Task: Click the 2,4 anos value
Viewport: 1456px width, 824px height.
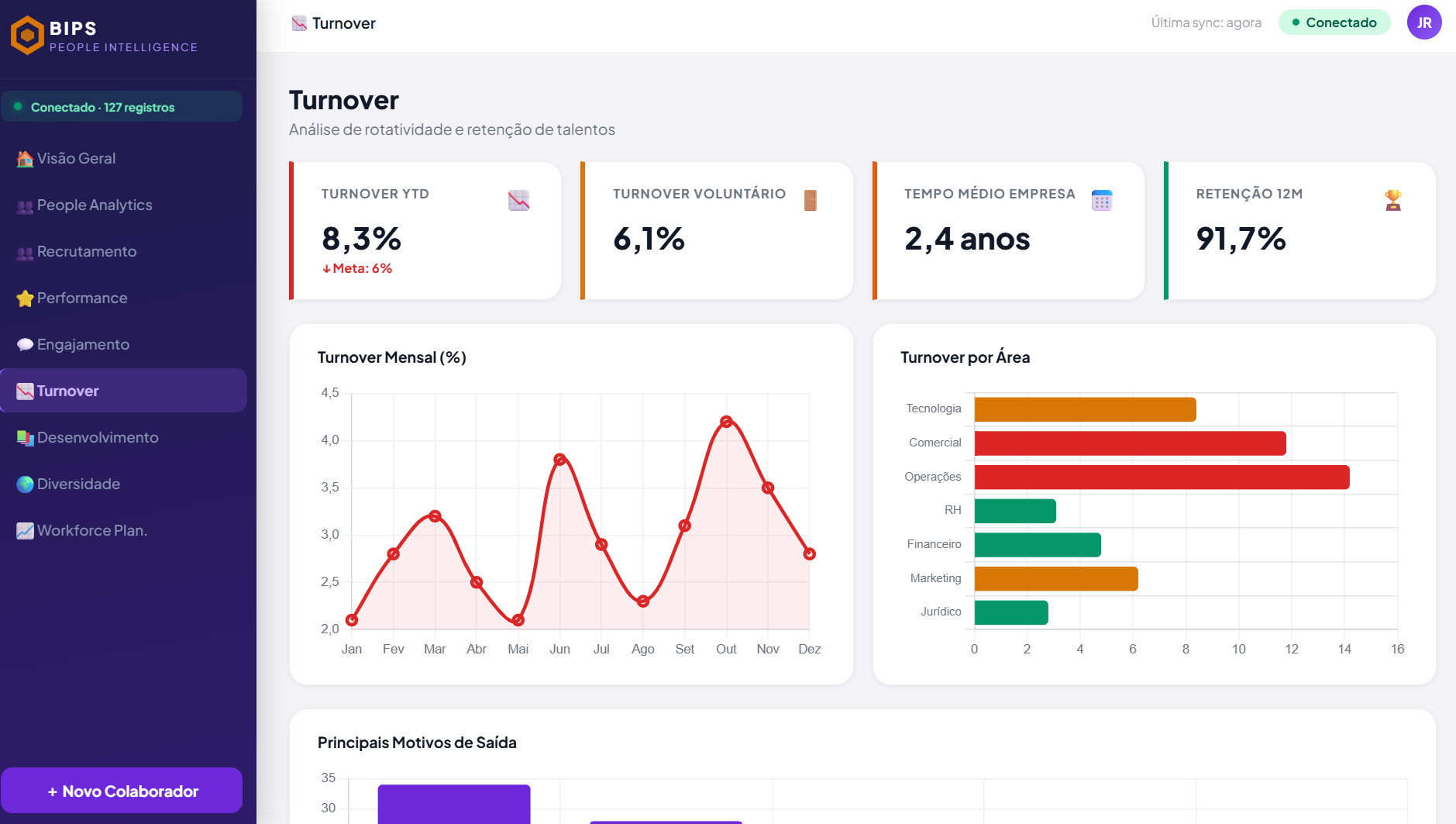Action: tap(967, 239)
